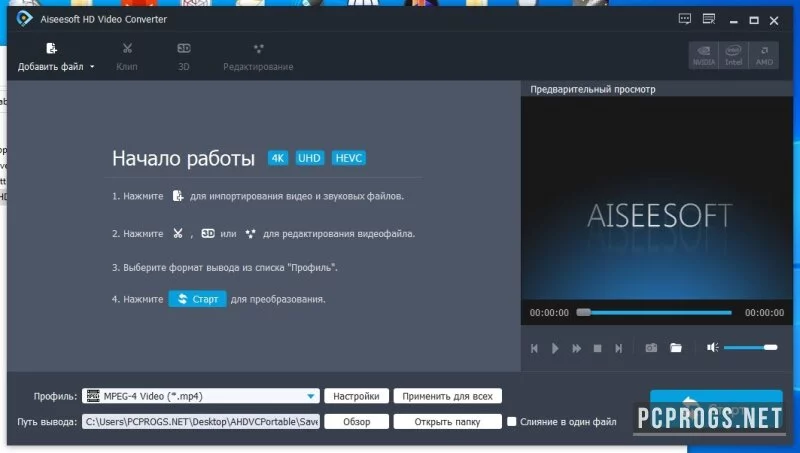
Task: Click the Старт button in step 4
Action: (x=197, y=299)
